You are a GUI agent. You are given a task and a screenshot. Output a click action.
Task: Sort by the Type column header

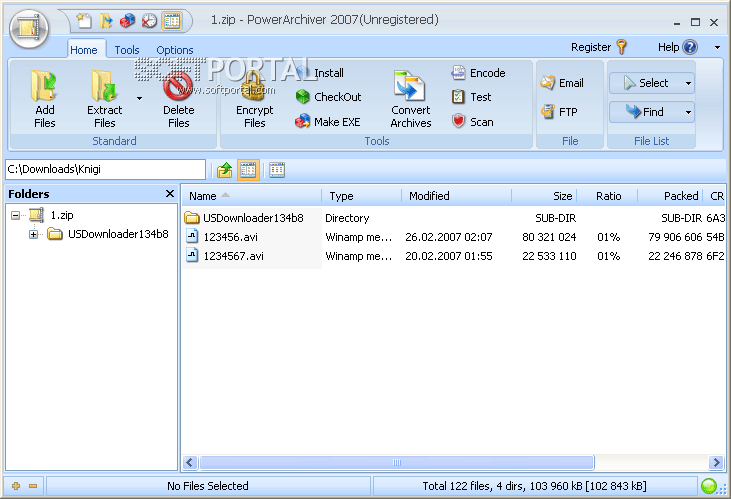(361, 196)
